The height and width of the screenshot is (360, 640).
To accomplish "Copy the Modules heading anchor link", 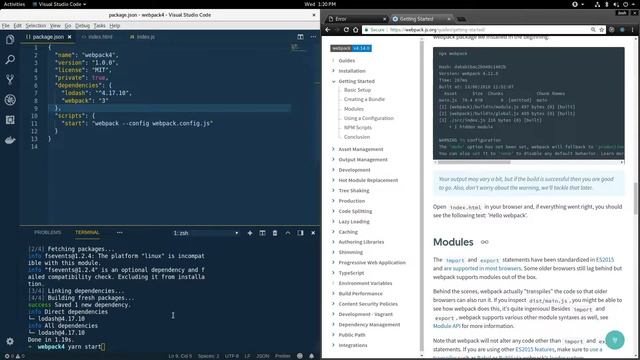I will pos(484,242).
